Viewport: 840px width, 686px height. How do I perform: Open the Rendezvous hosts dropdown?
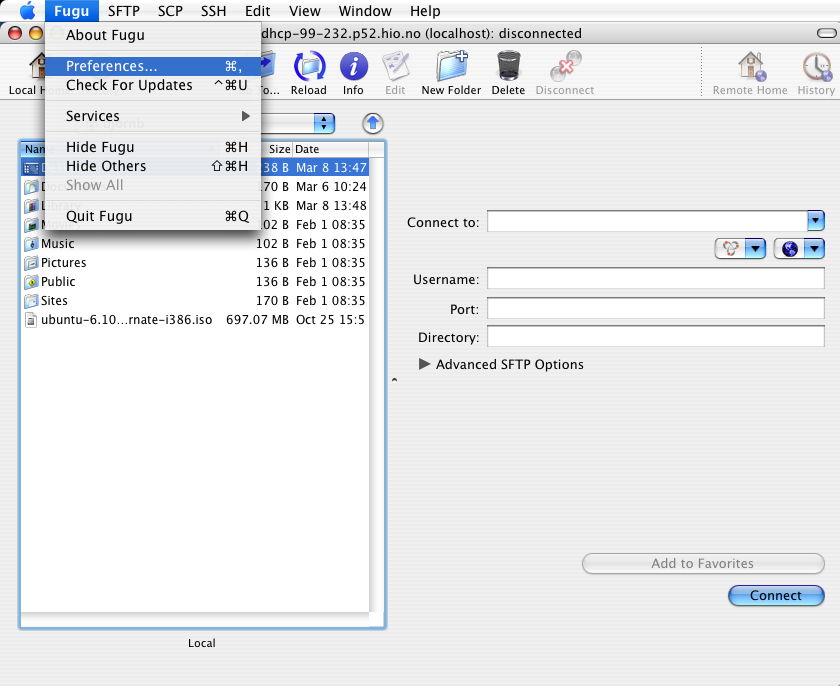tap(740, 248)
